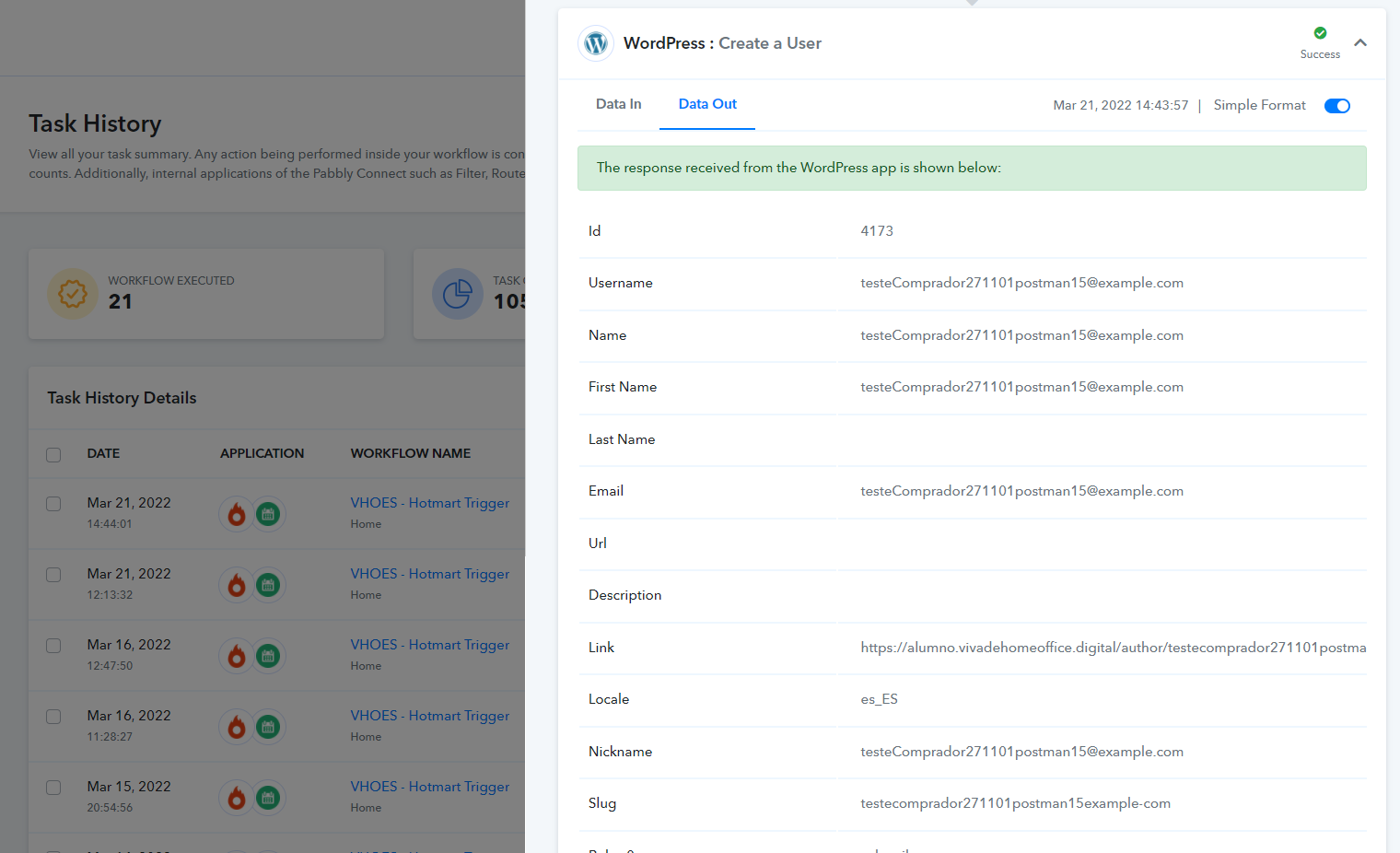Image resolution: width=1400 pixels, height=853 pixels.
Task: Tick the checkbox for Mar 21, 2022 14:44:01 row
Action: (x=53, y=504)
